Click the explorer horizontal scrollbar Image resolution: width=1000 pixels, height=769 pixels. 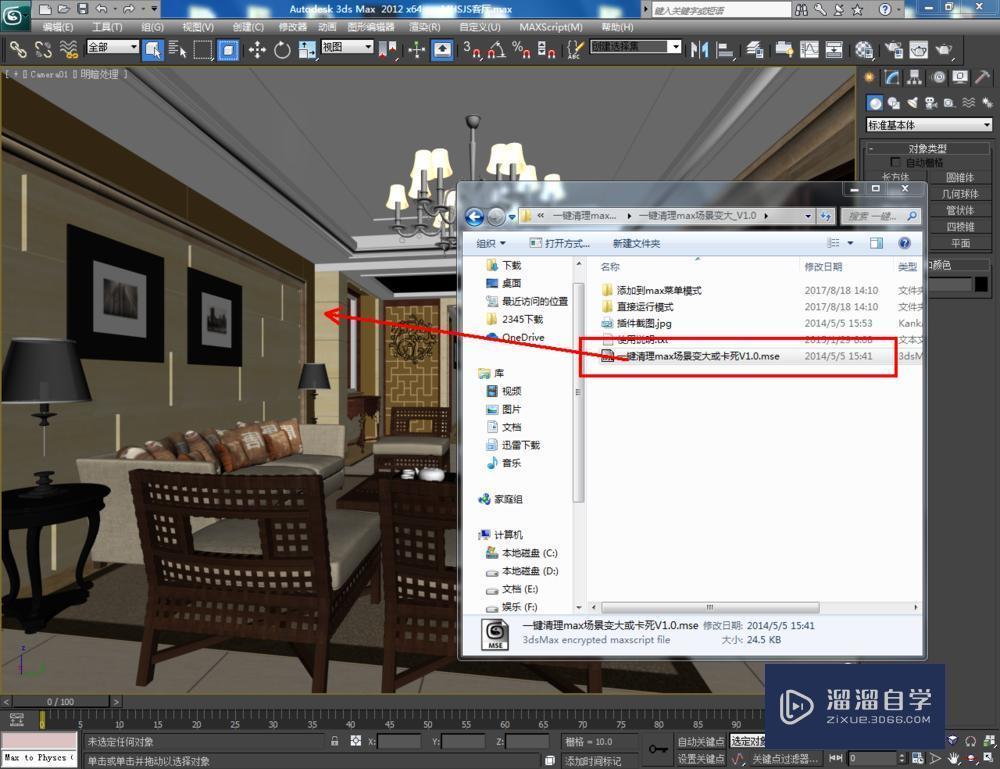tap(710, 607)
